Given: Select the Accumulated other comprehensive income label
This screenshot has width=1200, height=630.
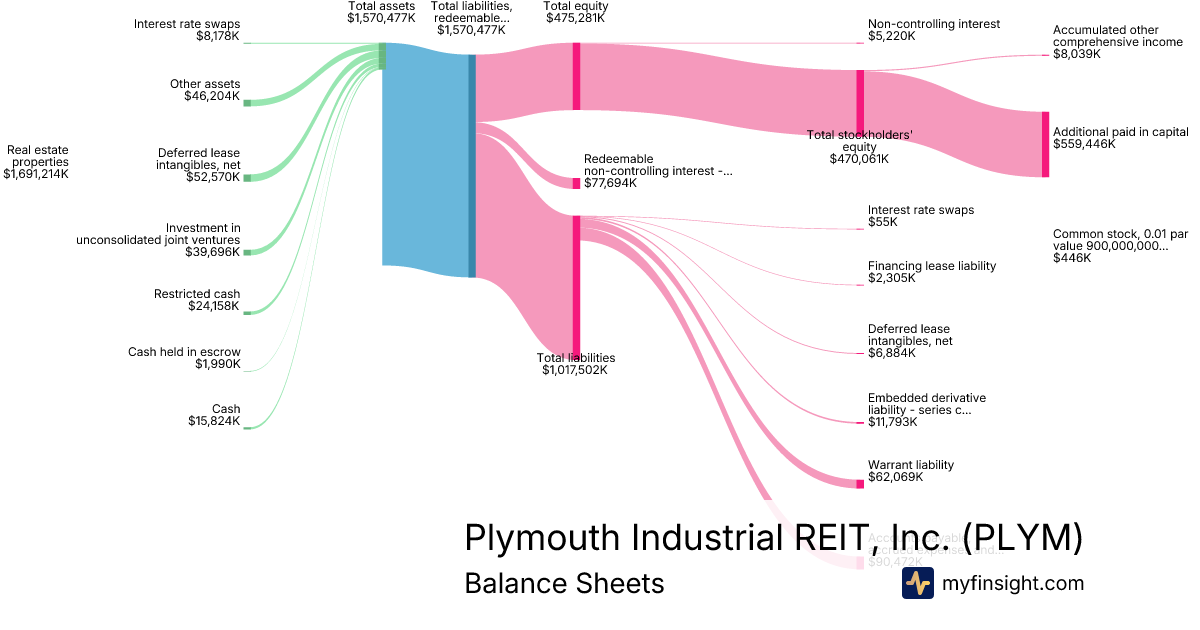Looking at the screenshot, I should coord(1117,42).
